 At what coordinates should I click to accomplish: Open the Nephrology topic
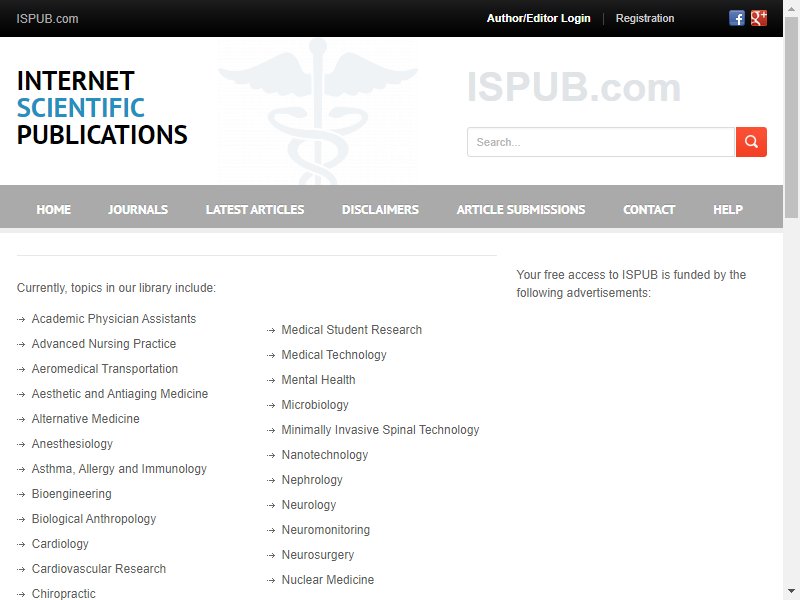312,480
